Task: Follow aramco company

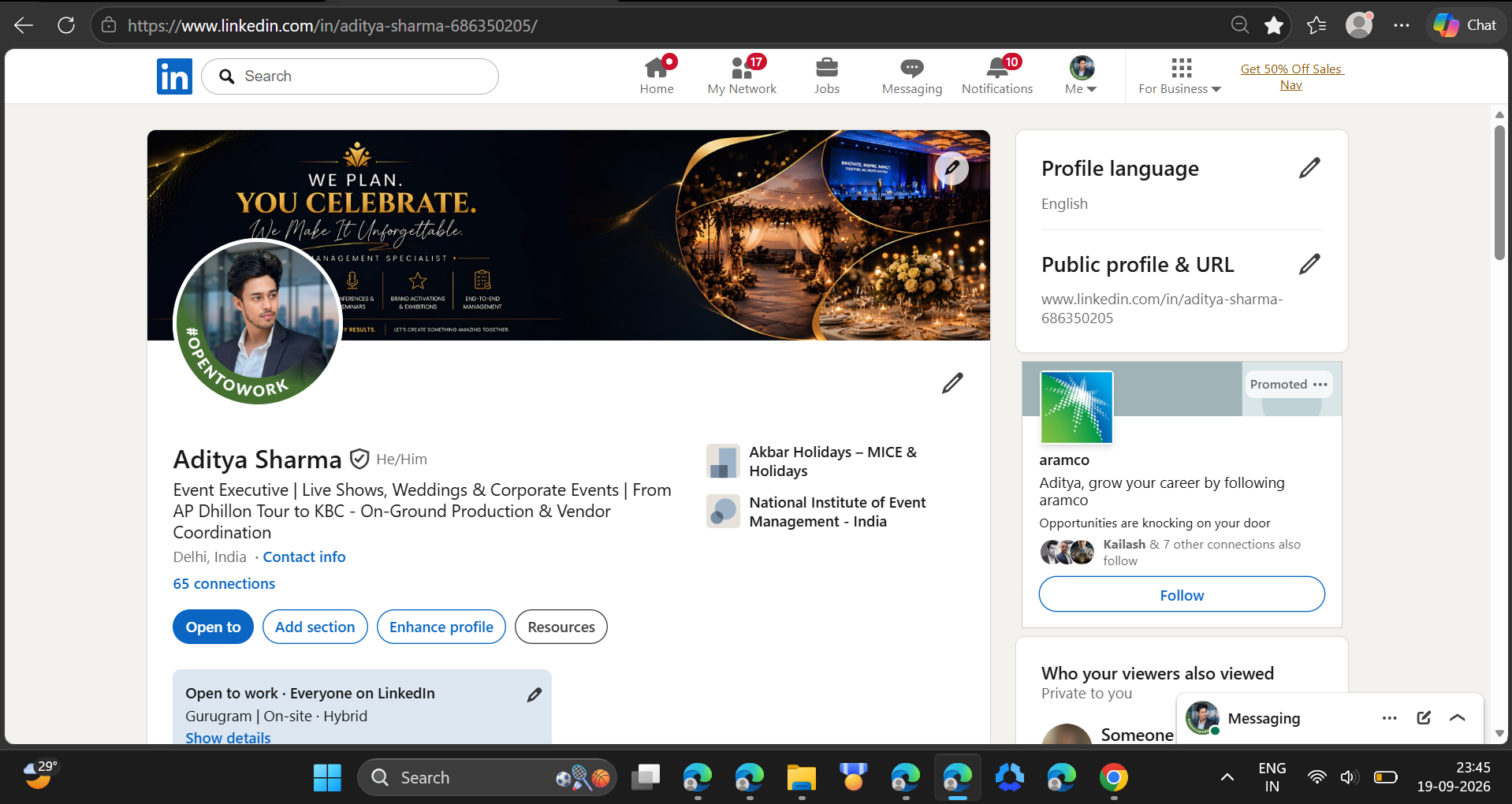Action: [1182, 594]
